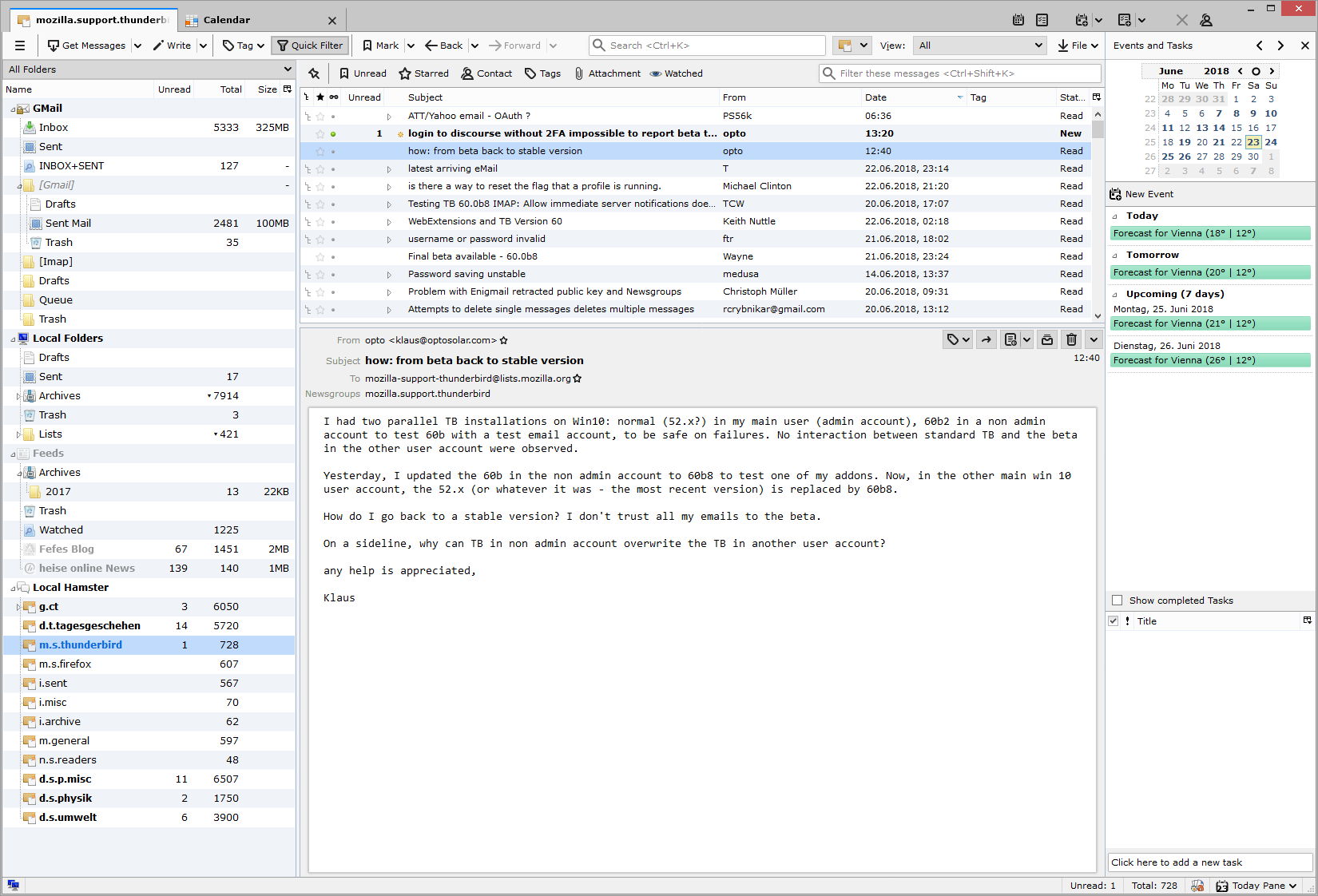Toggle Watched quick filter
1318x896 pixels.
pos(676,73)
